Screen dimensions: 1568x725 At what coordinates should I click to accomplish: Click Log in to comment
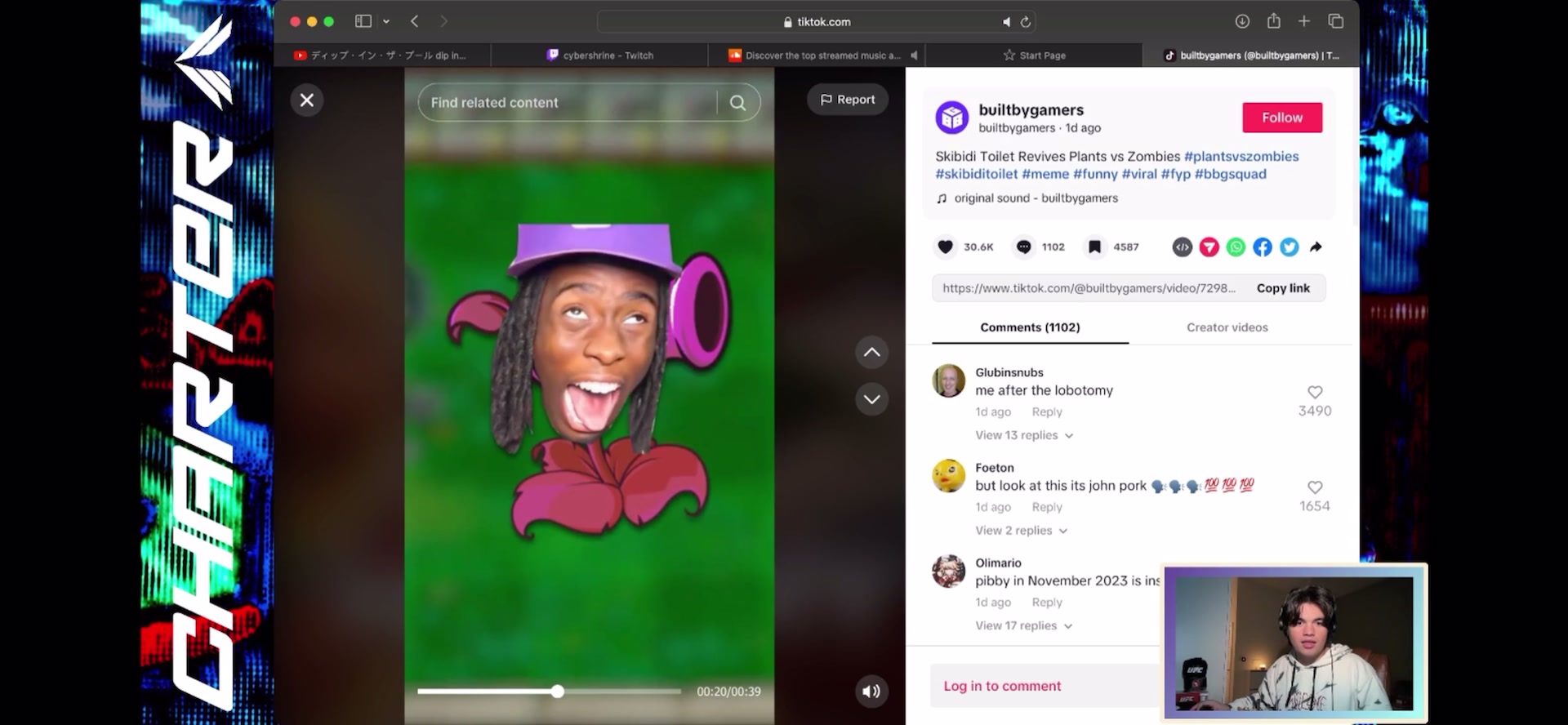(1002, 686)
